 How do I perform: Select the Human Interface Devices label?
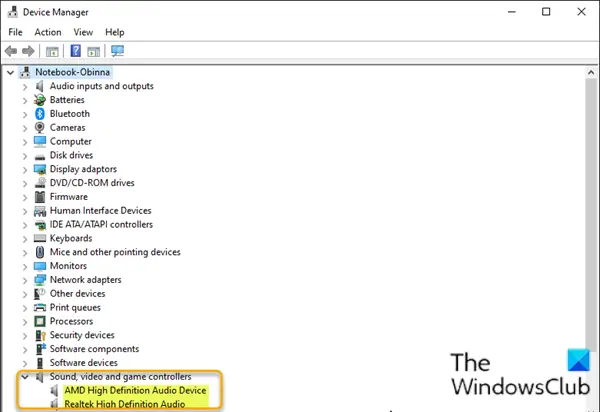(101, 210)
